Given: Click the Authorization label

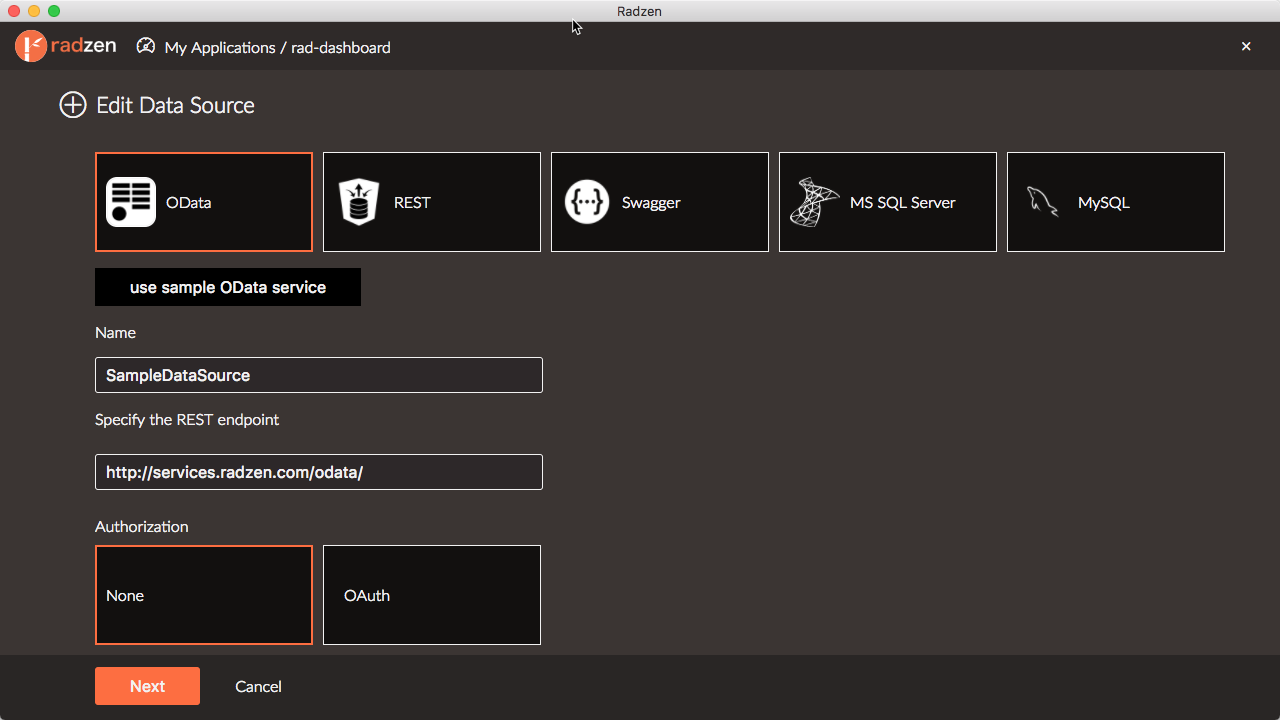Looking at the screenshot, I should click(142, 526).
